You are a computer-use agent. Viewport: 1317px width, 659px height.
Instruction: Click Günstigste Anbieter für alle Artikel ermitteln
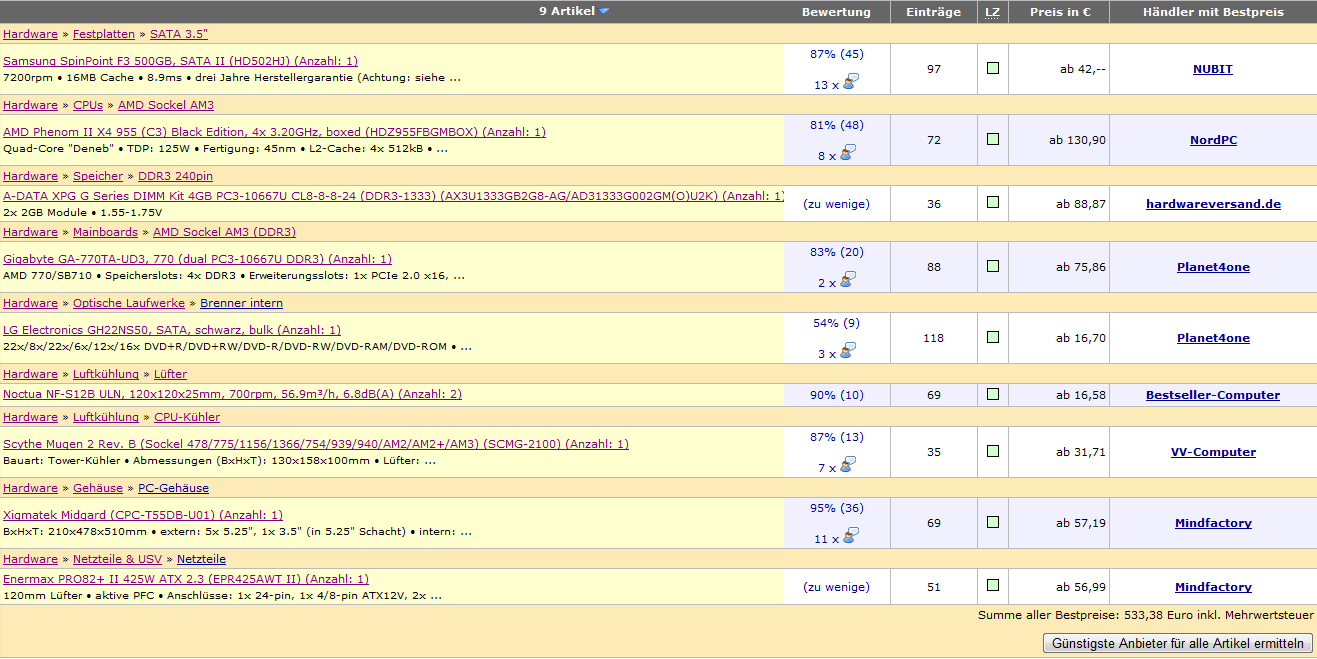point(1178,643)
